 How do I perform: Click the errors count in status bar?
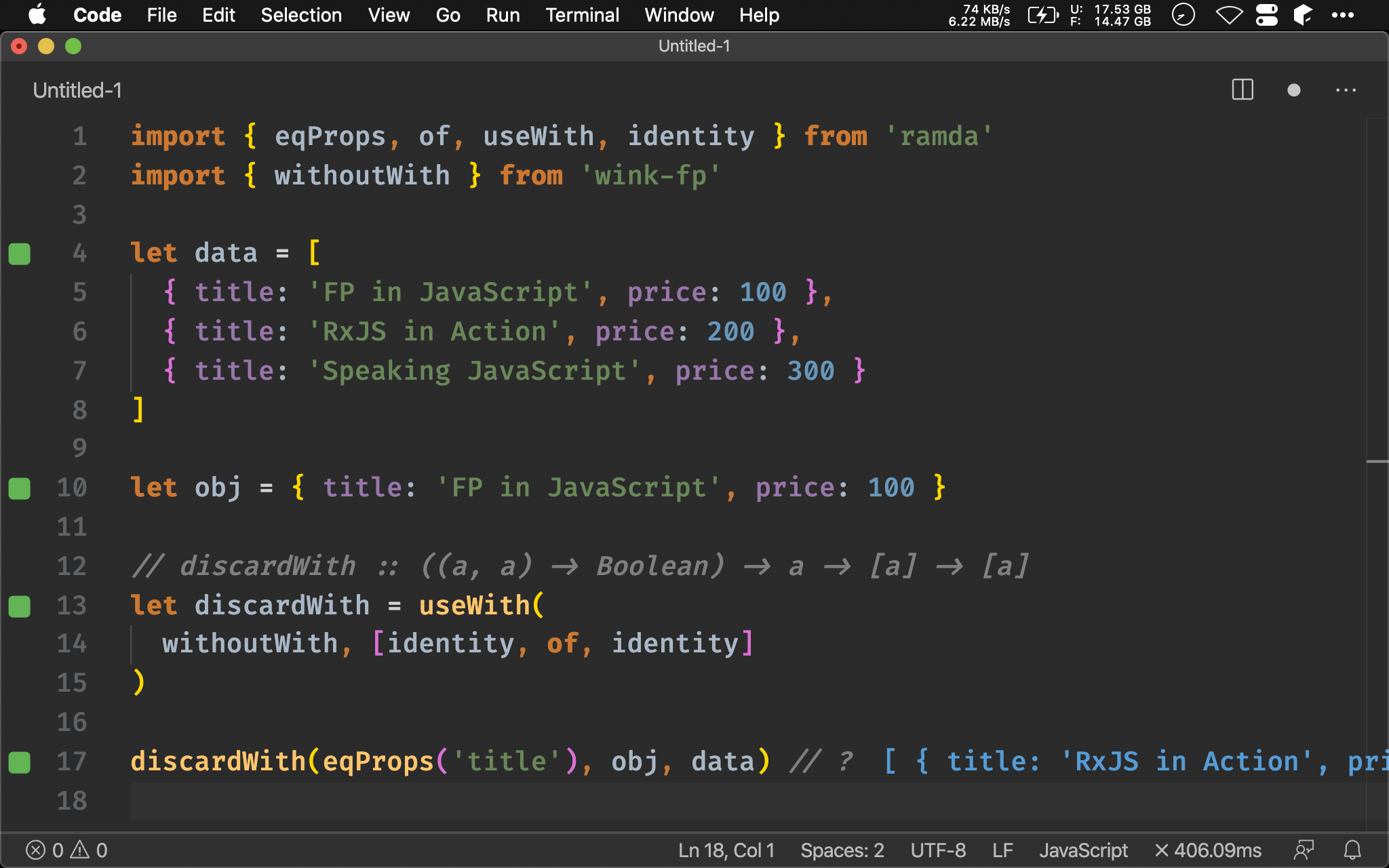click(45, 850)
